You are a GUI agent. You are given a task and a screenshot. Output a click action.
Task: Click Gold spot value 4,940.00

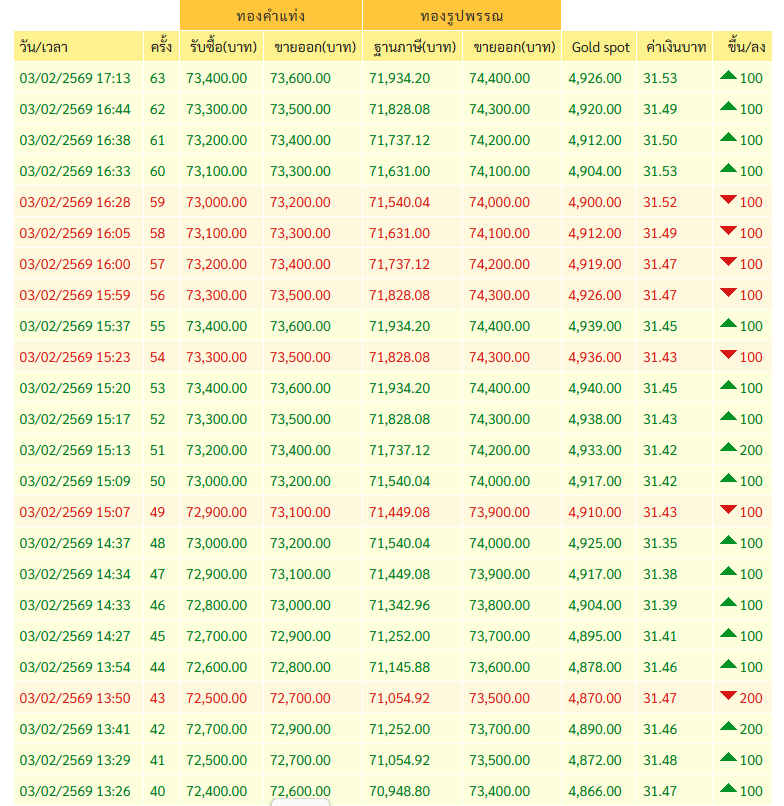click(595, 388)
